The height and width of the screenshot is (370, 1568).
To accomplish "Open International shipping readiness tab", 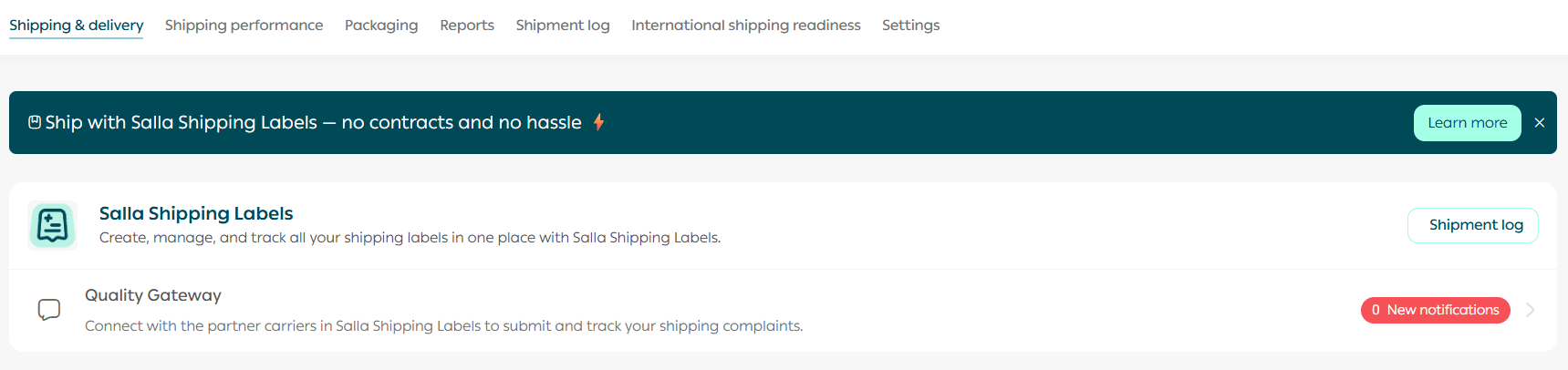I will tap(746, 26).
